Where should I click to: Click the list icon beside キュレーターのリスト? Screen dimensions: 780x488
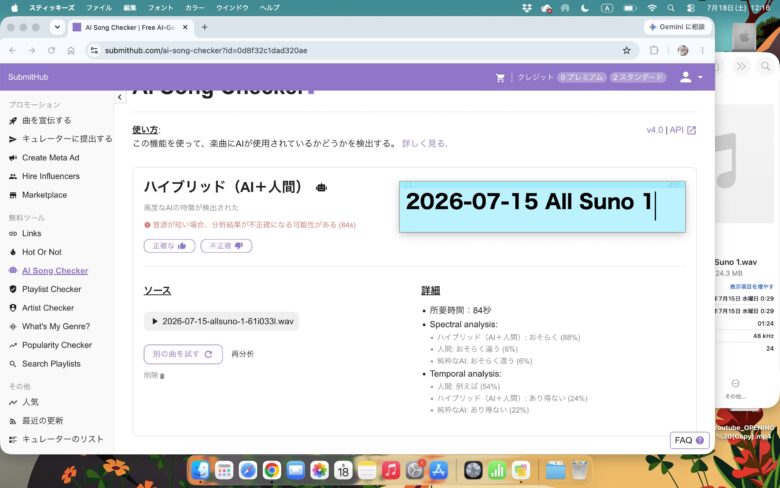point(13,439)
